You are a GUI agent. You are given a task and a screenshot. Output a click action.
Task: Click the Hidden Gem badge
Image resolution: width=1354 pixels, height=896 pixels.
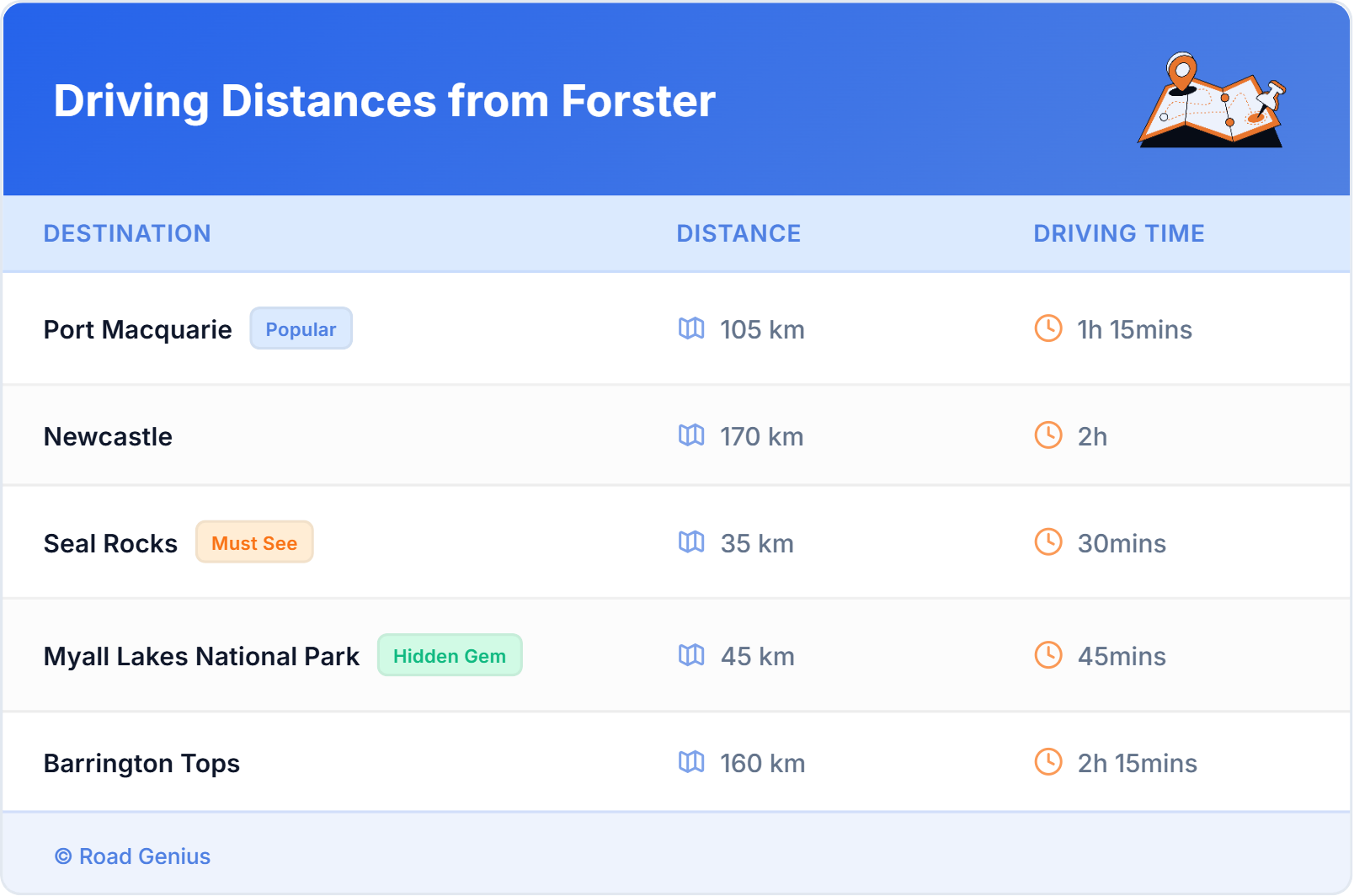pyautogui.click(x=450, y=655)
